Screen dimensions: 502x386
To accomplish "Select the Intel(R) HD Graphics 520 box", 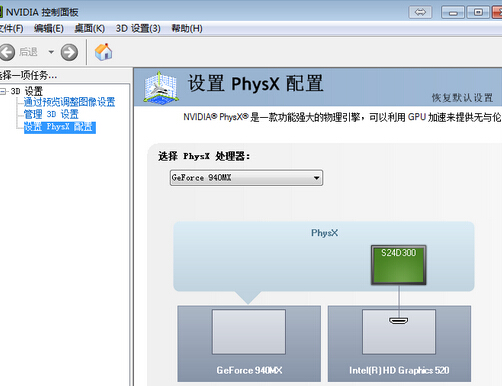I will point(399,344).
